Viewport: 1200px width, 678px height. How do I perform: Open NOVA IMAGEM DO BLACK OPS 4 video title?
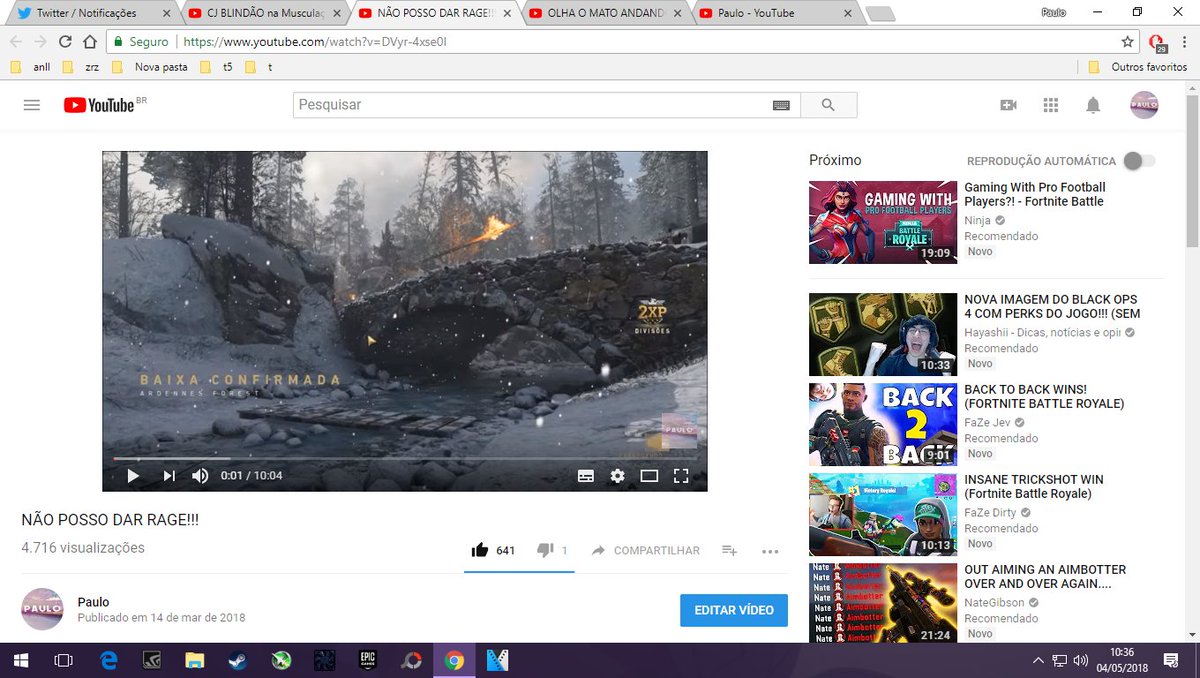coord(1050,307)
